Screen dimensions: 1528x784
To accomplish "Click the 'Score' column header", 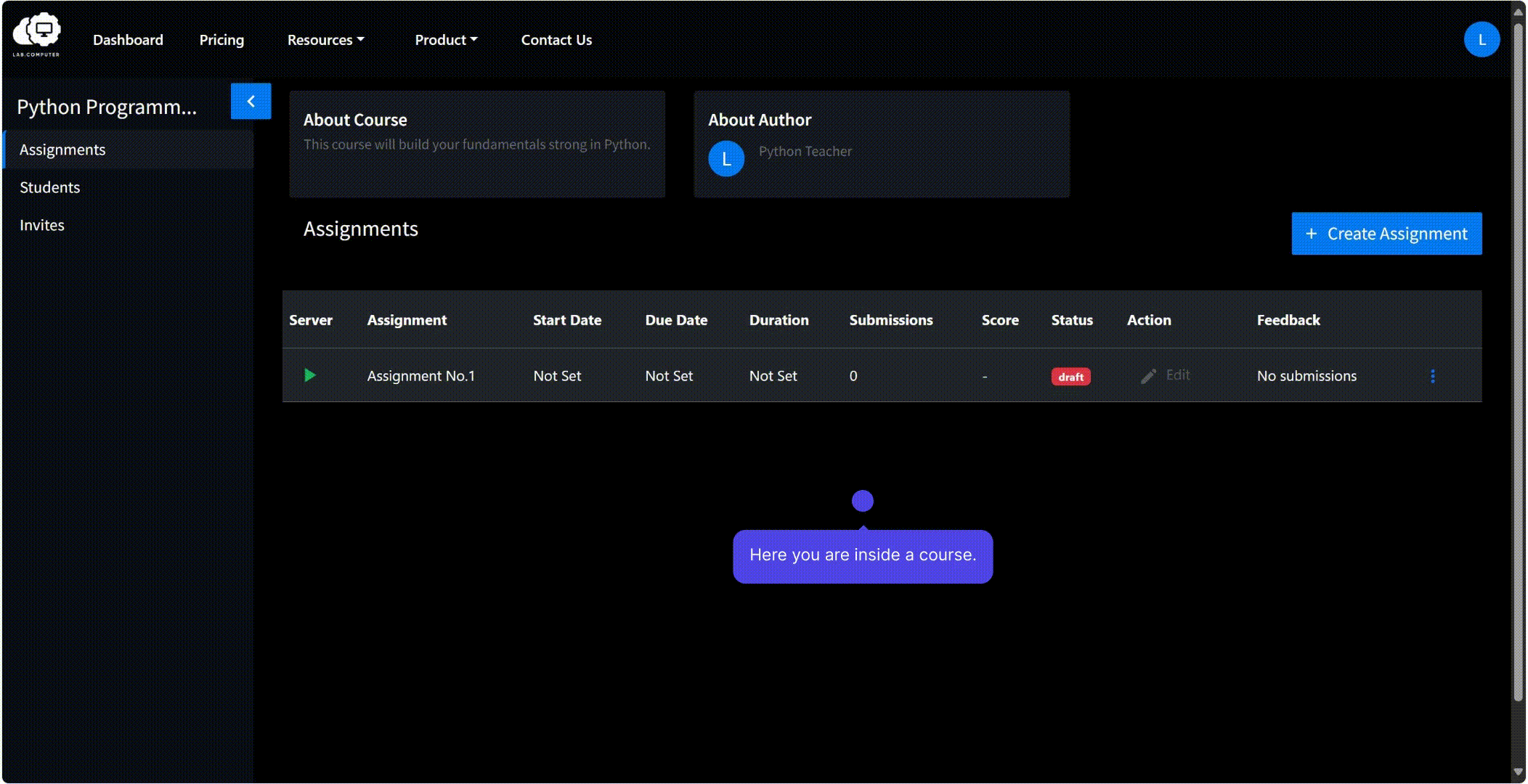I will (x=1000, y=320).
